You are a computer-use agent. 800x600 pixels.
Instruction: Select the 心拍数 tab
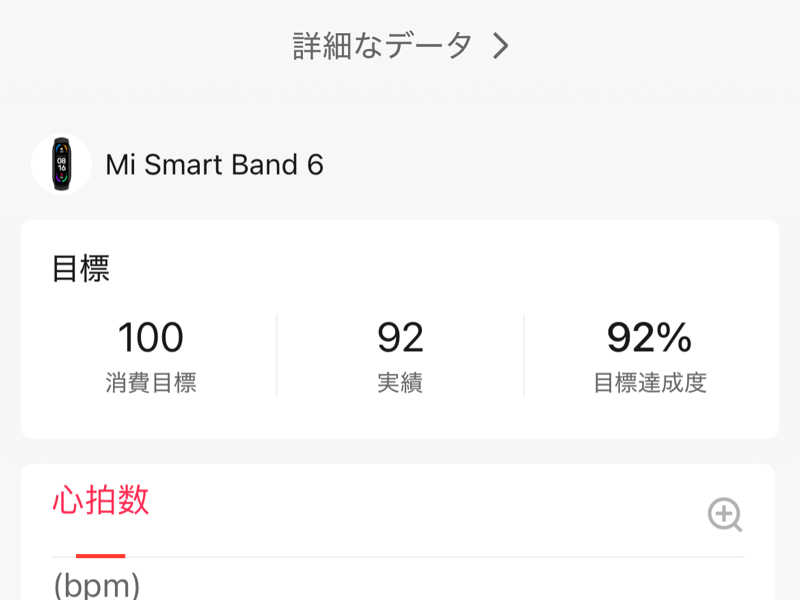point(101,500)
